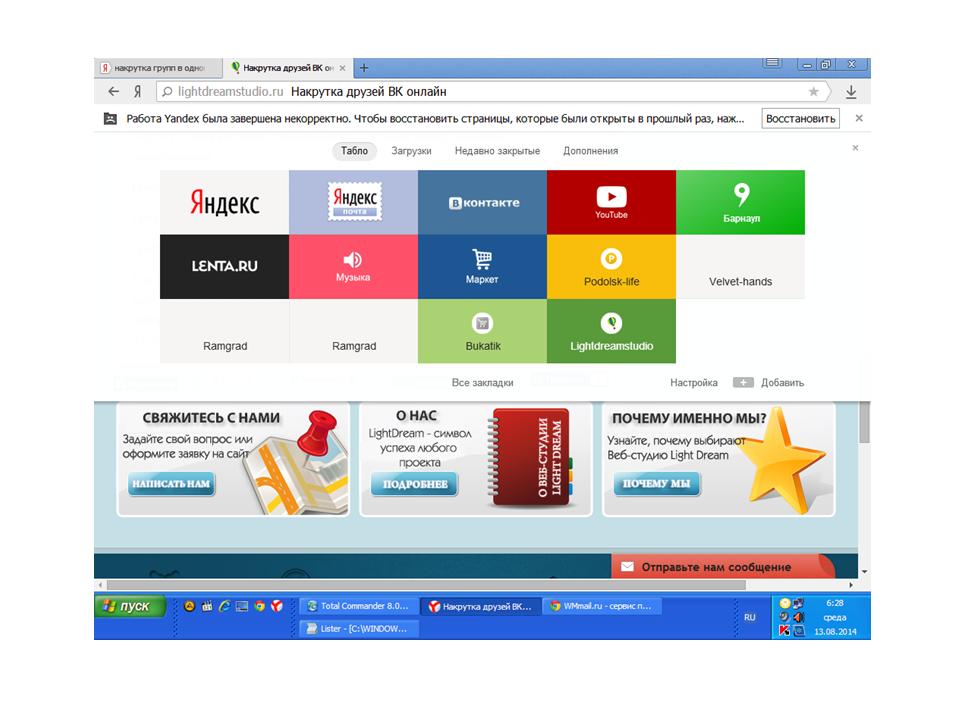Image resolution: width=960 pixels, height=720 pixels.
Task: Open the Барнаул map tile
Action: pyautogui.click(x=740, y=202)
